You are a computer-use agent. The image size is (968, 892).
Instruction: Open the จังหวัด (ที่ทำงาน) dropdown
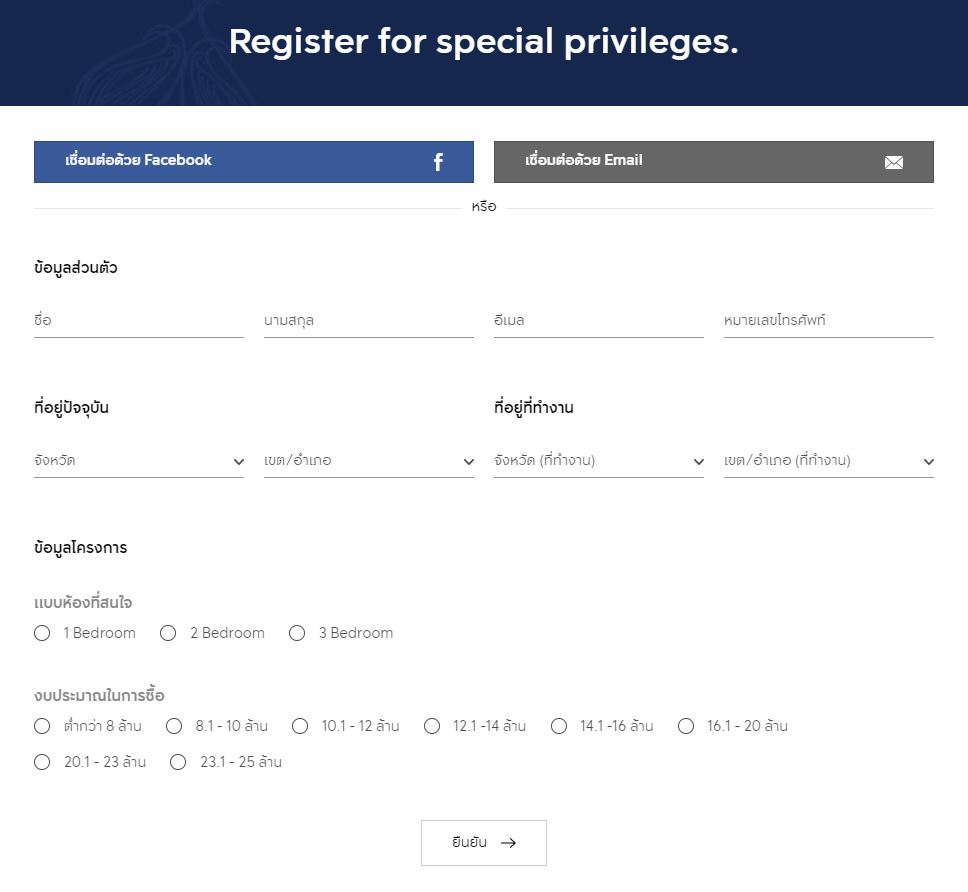click(598, 461)
